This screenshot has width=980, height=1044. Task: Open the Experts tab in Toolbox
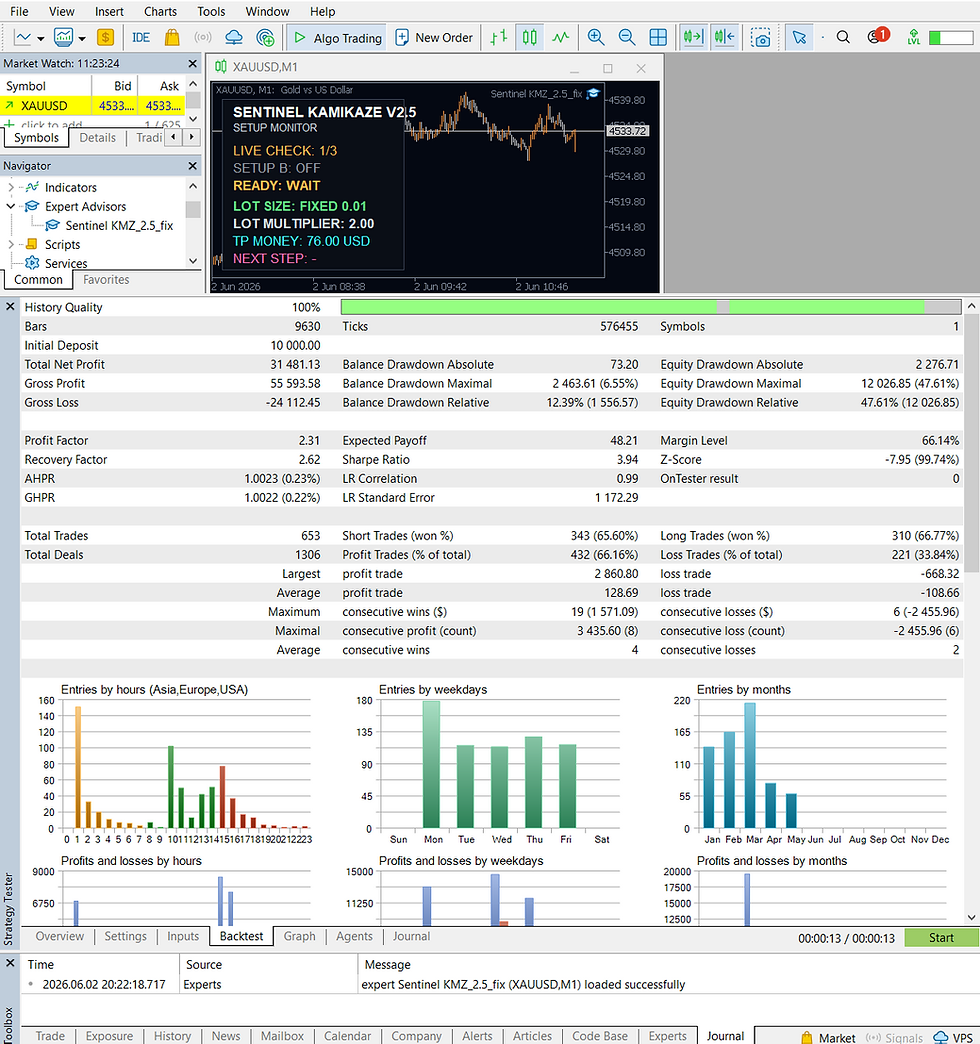click(x=667, y=1036)
